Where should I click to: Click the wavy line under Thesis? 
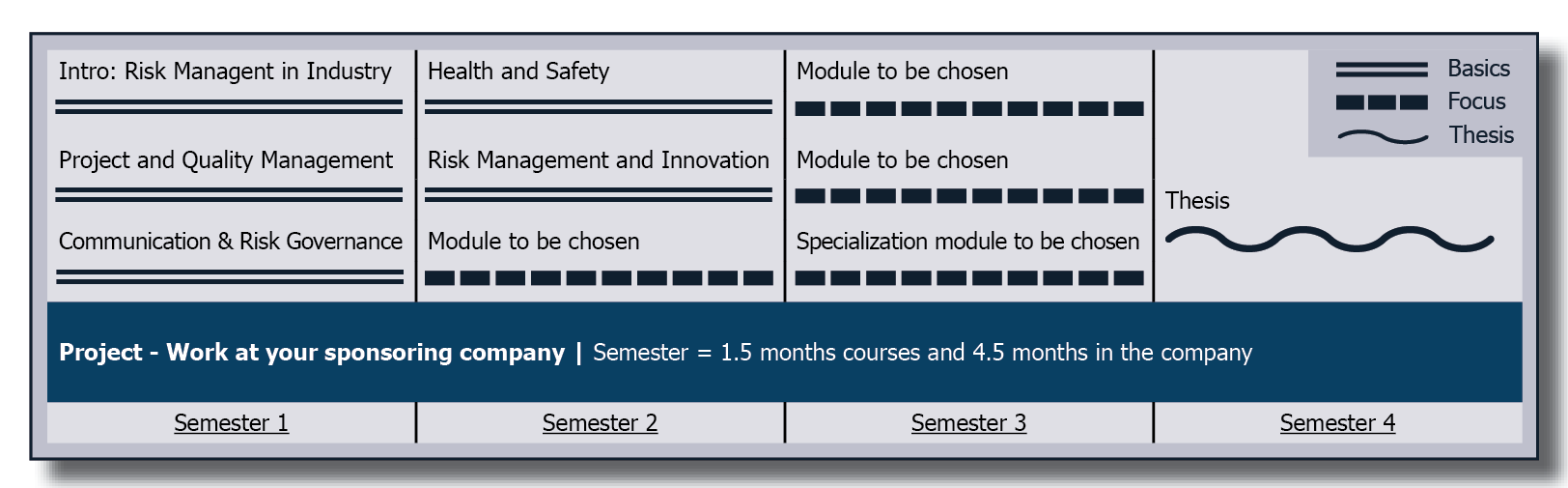(1330, 240)
